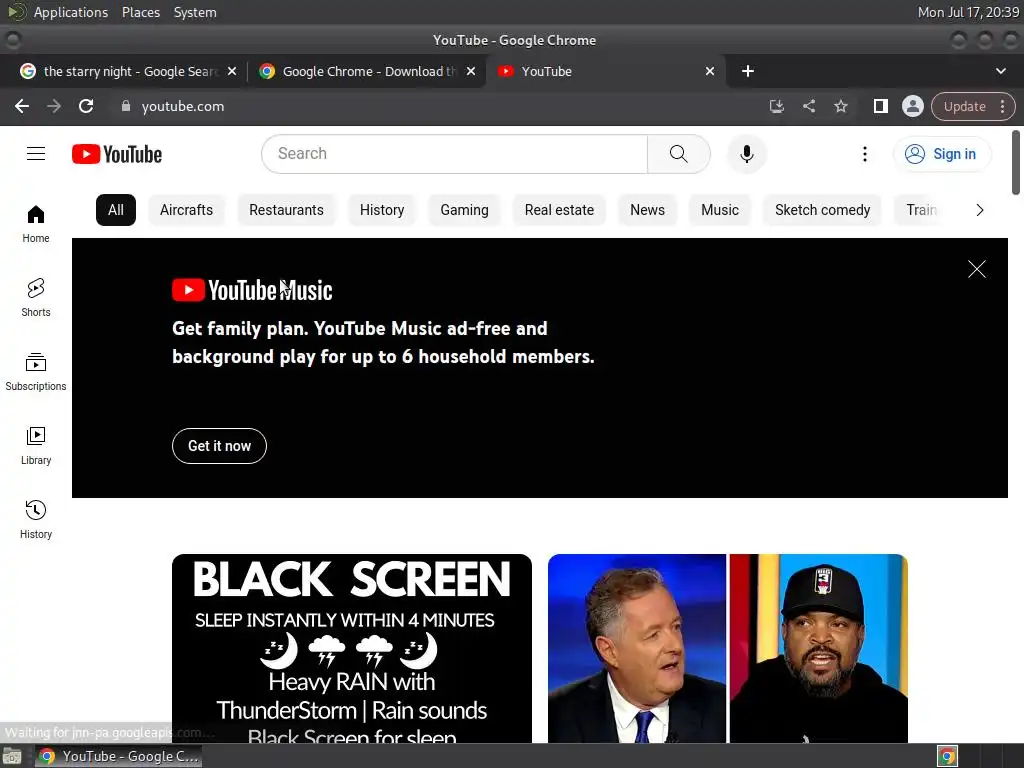1024x768 pixels.
Task: Open Subscriptions from the sidebar
Action: 36,372
